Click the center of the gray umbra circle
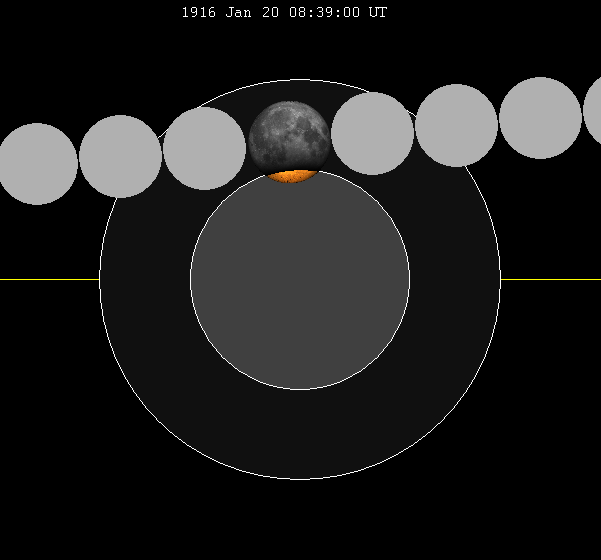 tap(300, 280)
